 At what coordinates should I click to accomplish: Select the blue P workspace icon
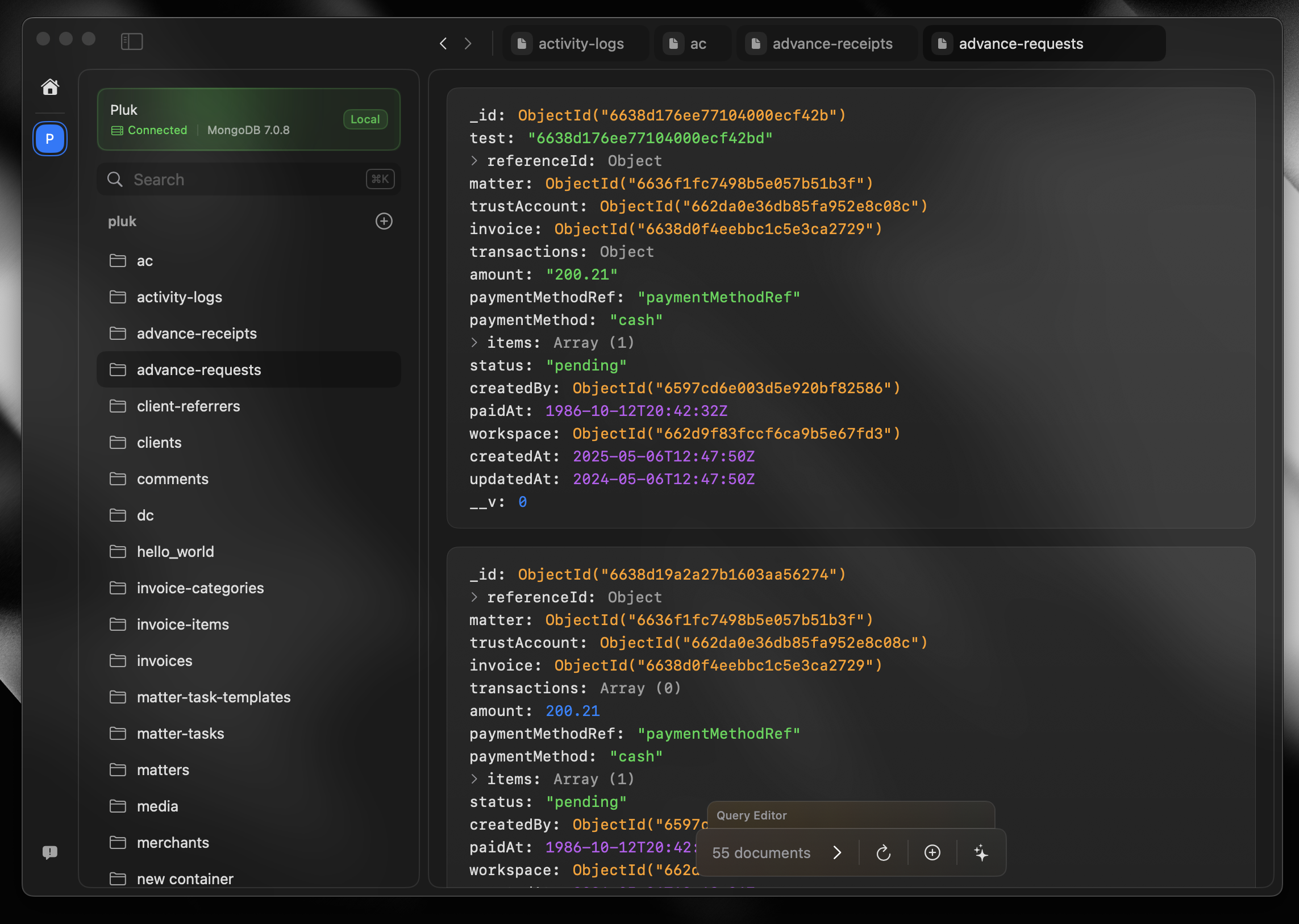click(x=50, y=138)
